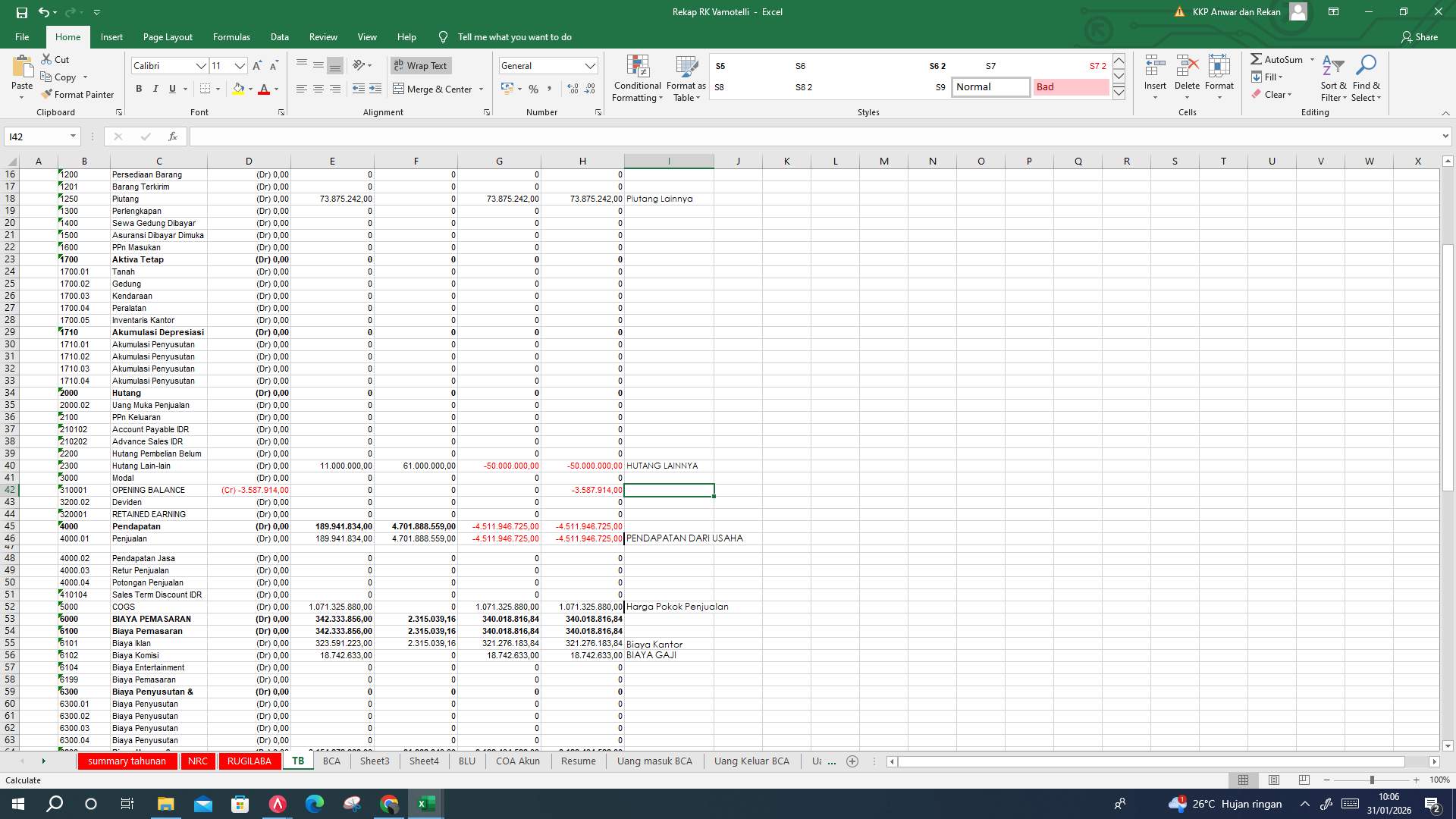Open the font name dropdown
The image size is (1456, 819).
[x=201, y=66]
